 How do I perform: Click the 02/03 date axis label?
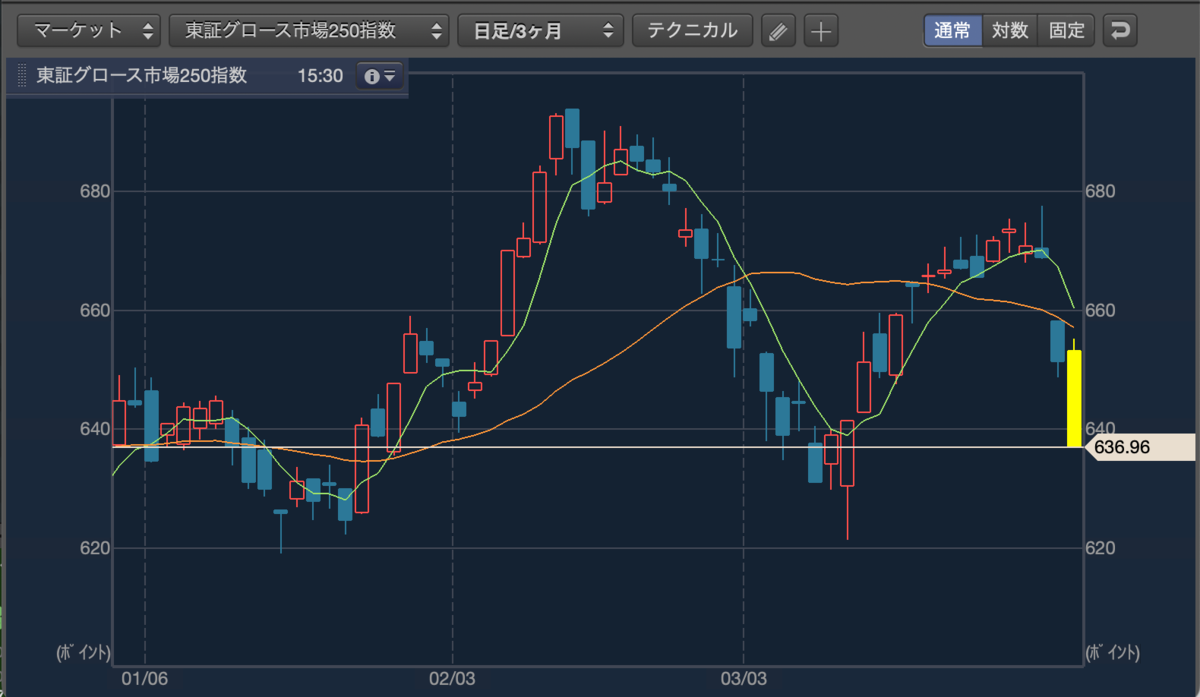pyautogui.click(x=453, y=678)
